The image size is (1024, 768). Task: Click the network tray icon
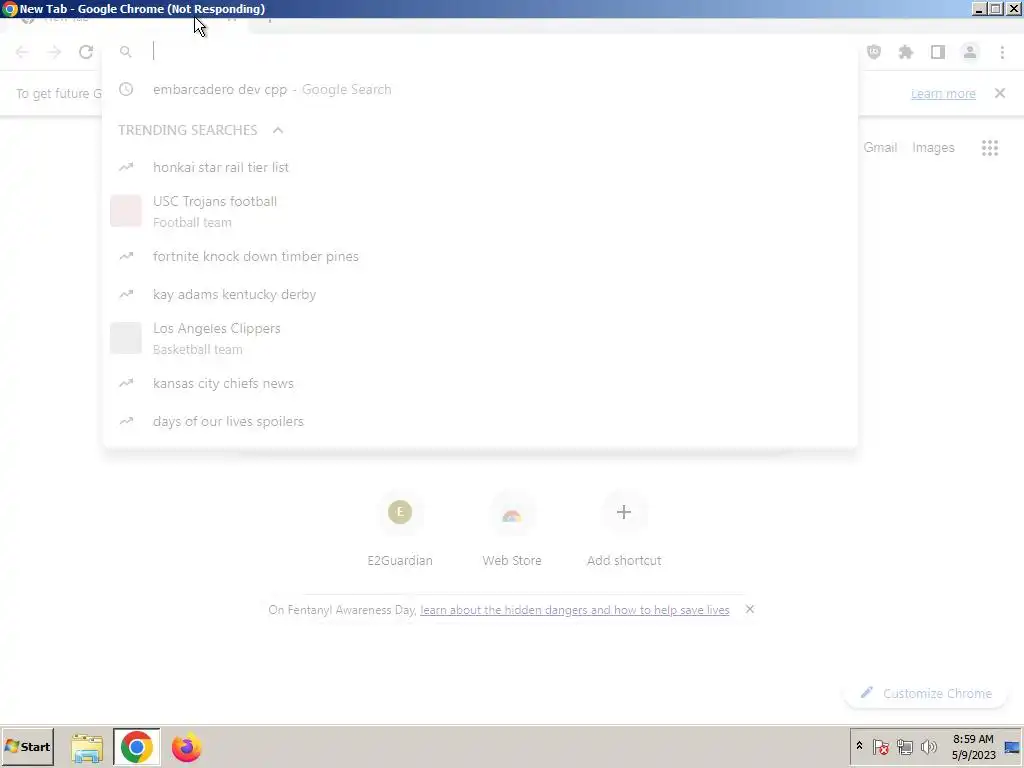(904, 746)
